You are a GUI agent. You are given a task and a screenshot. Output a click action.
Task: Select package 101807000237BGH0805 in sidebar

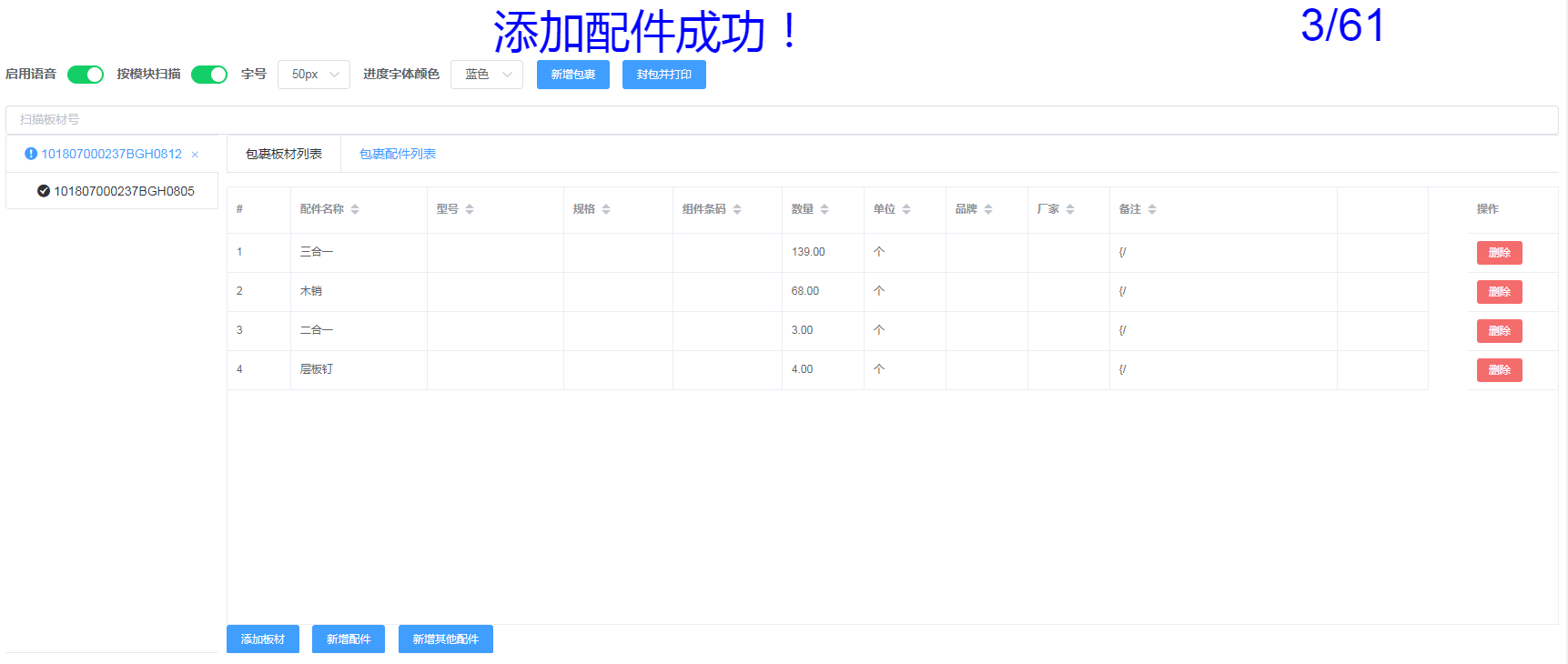[x=116, y=191]
